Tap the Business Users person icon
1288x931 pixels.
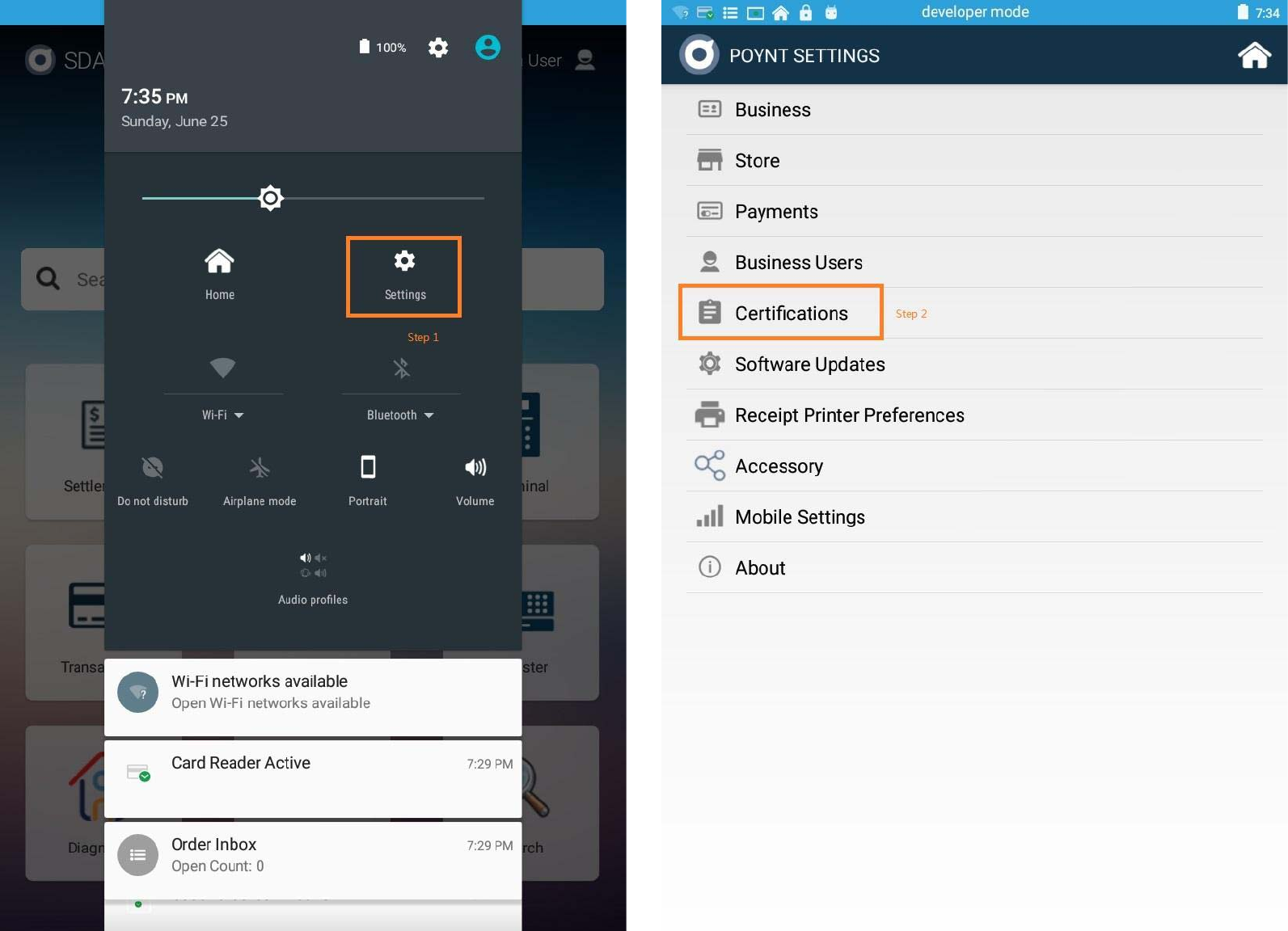pos(710,261)
